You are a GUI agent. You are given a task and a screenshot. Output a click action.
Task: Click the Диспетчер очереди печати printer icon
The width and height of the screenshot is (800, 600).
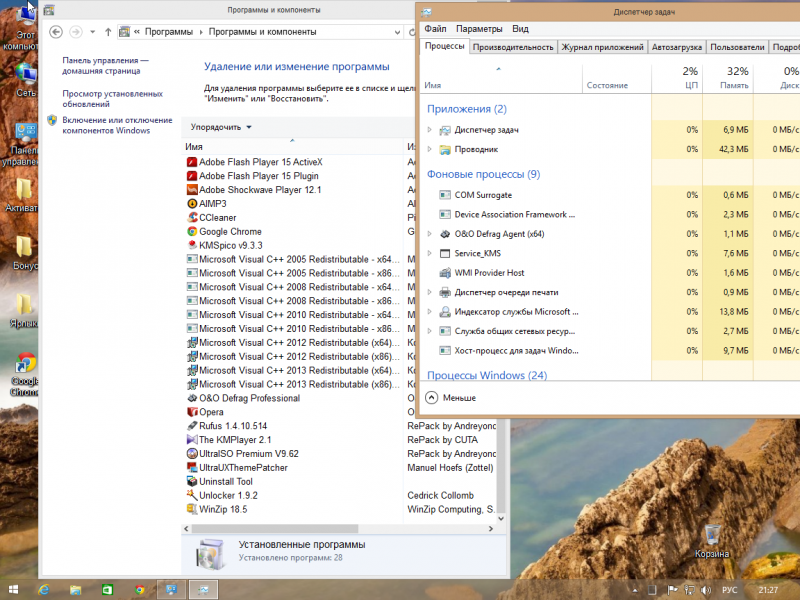445,292
